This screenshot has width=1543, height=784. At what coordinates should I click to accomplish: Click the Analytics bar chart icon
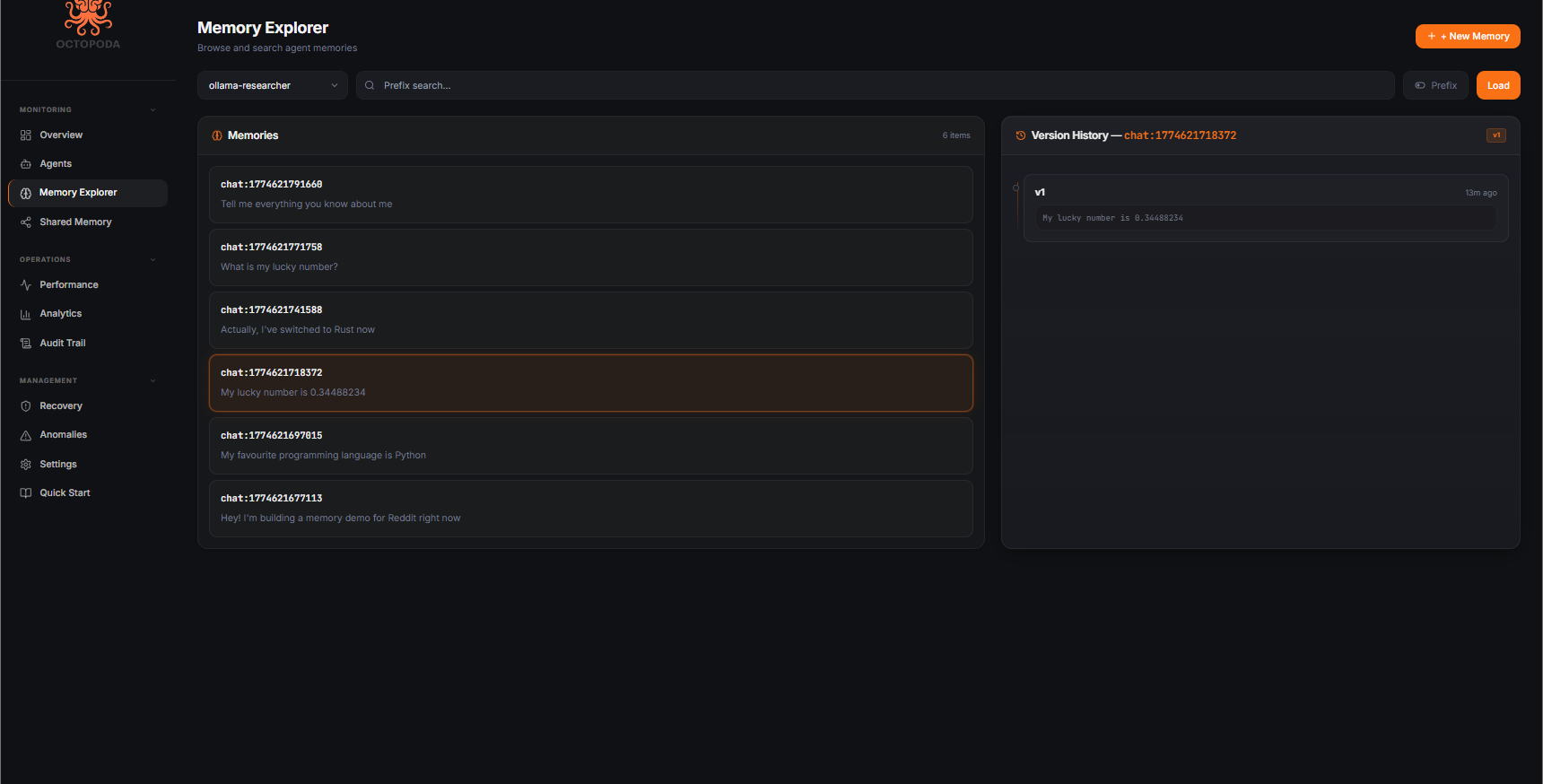pos(26,314)
